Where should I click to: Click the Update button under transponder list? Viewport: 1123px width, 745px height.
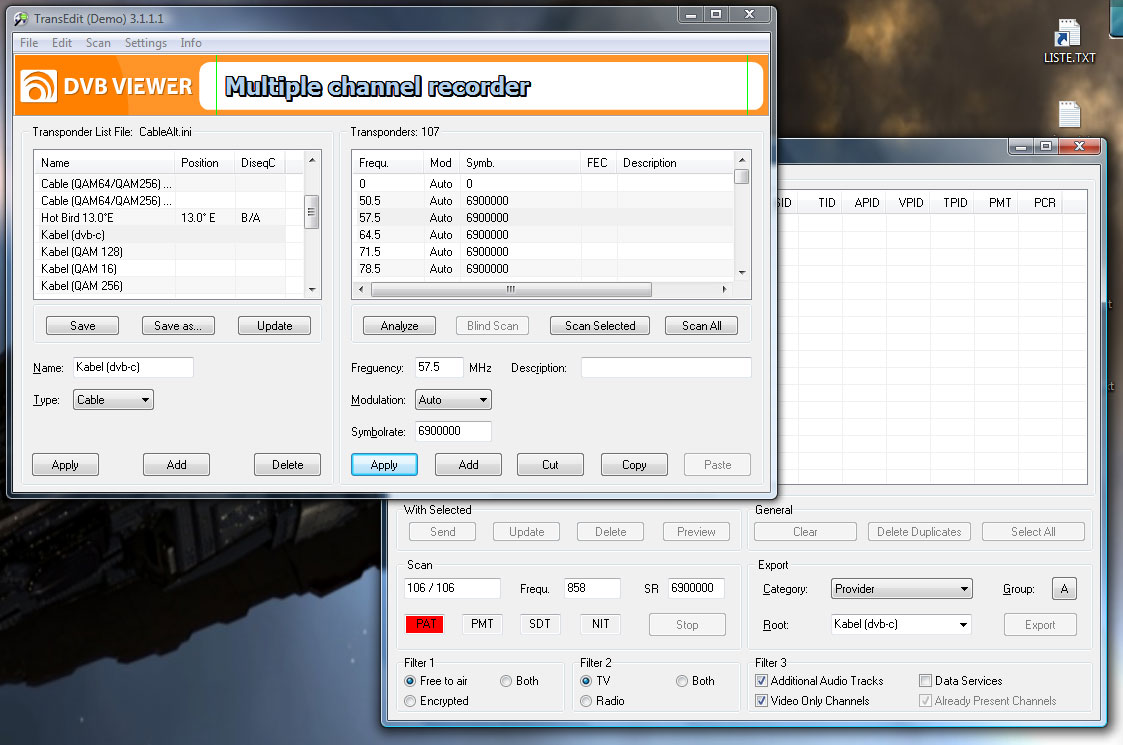tap(274, 326)
